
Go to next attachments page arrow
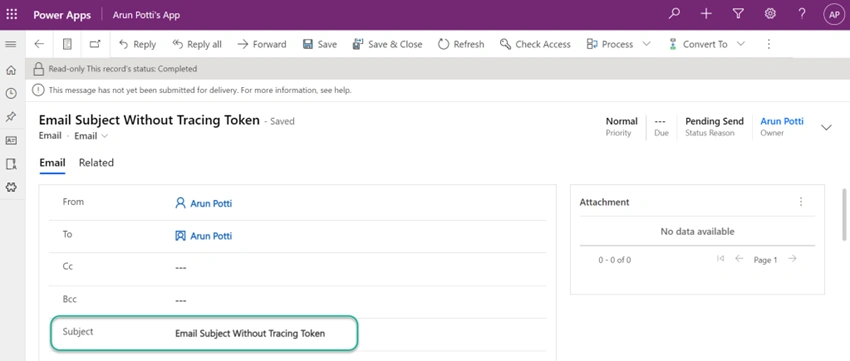click(793, 259)
